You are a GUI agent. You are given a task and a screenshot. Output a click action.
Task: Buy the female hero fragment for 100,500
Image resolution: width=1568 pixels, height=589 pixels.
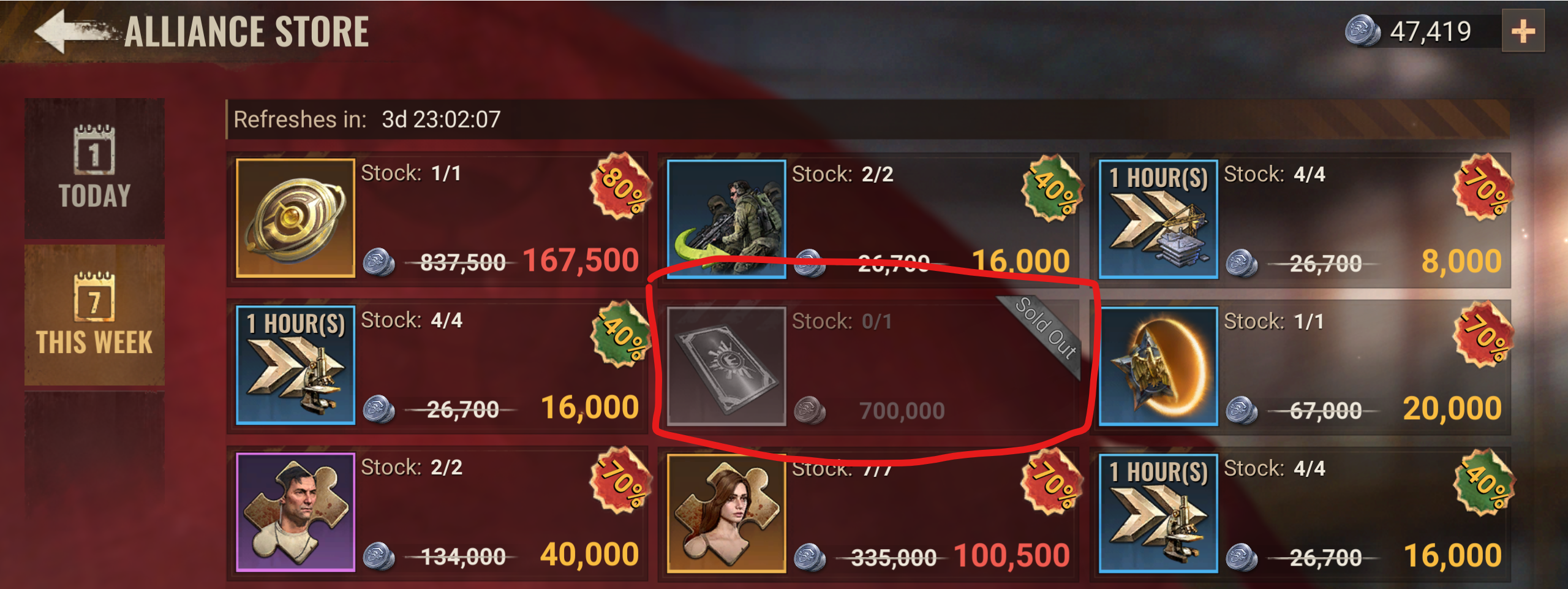[x=1012, y=556]
